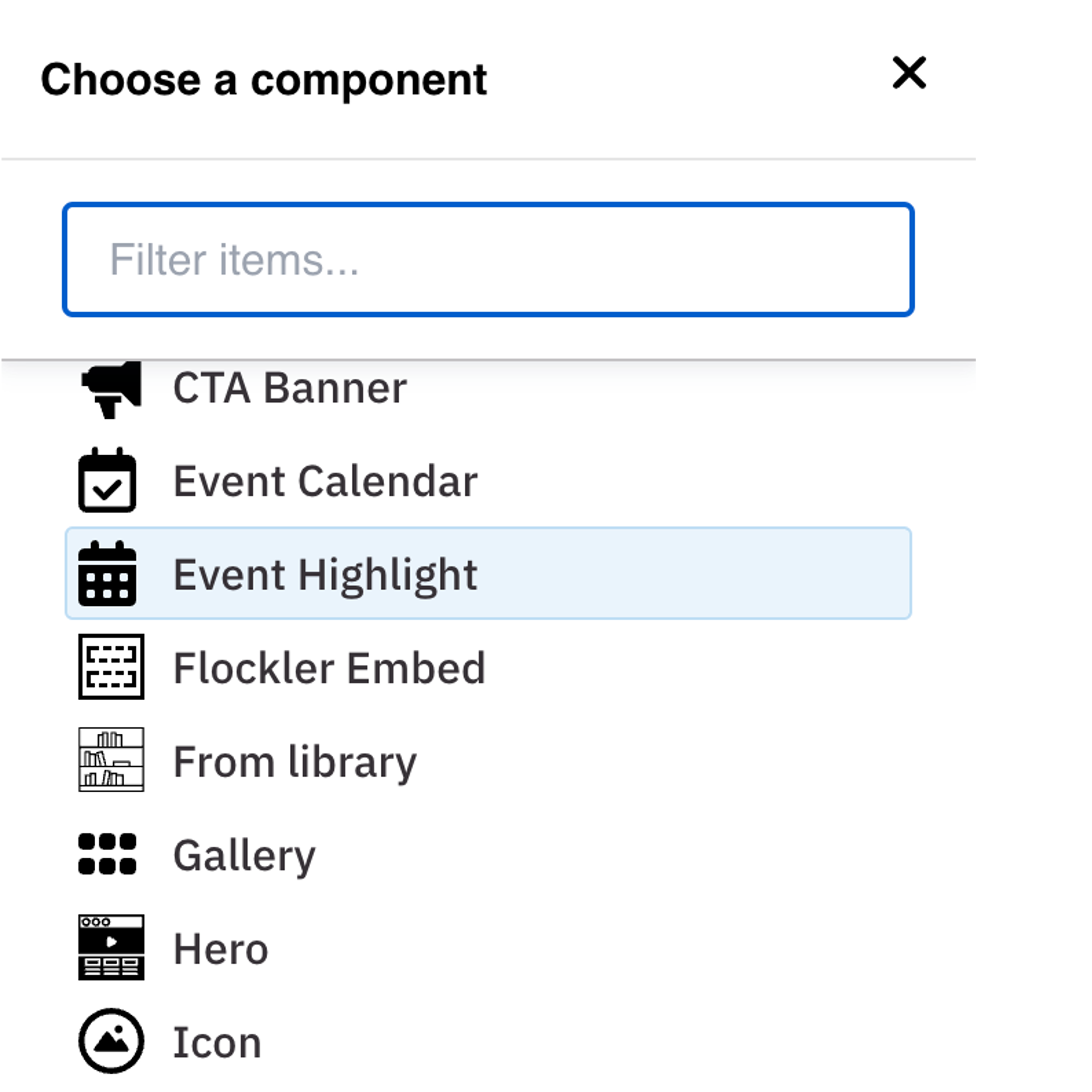Select Flockler Embed component label

330,668
